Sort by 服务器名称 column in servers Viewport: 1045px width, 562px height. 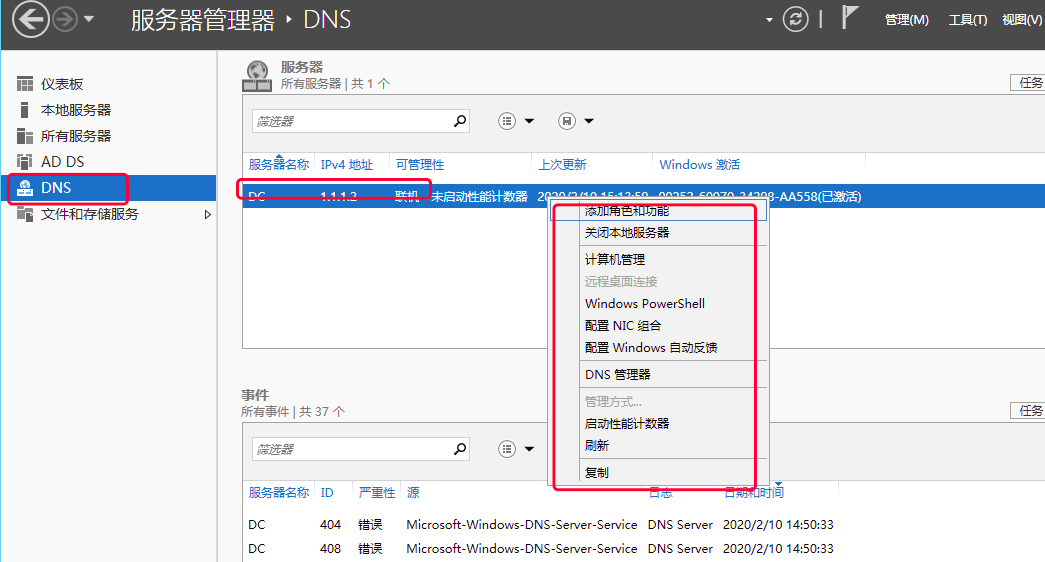coord(279,165)
